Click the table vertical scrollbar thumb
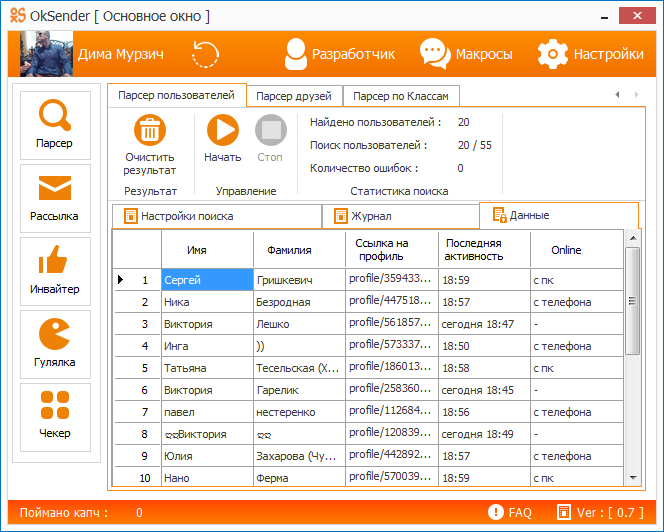664x532 pixels. click(633, 301)
